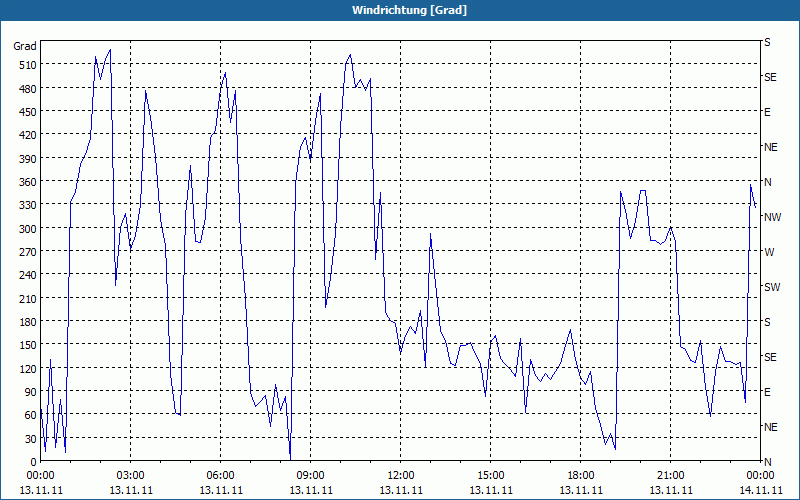Select the 06:00 time axis label
Screen dimensions: 800x500
point(220,476)
